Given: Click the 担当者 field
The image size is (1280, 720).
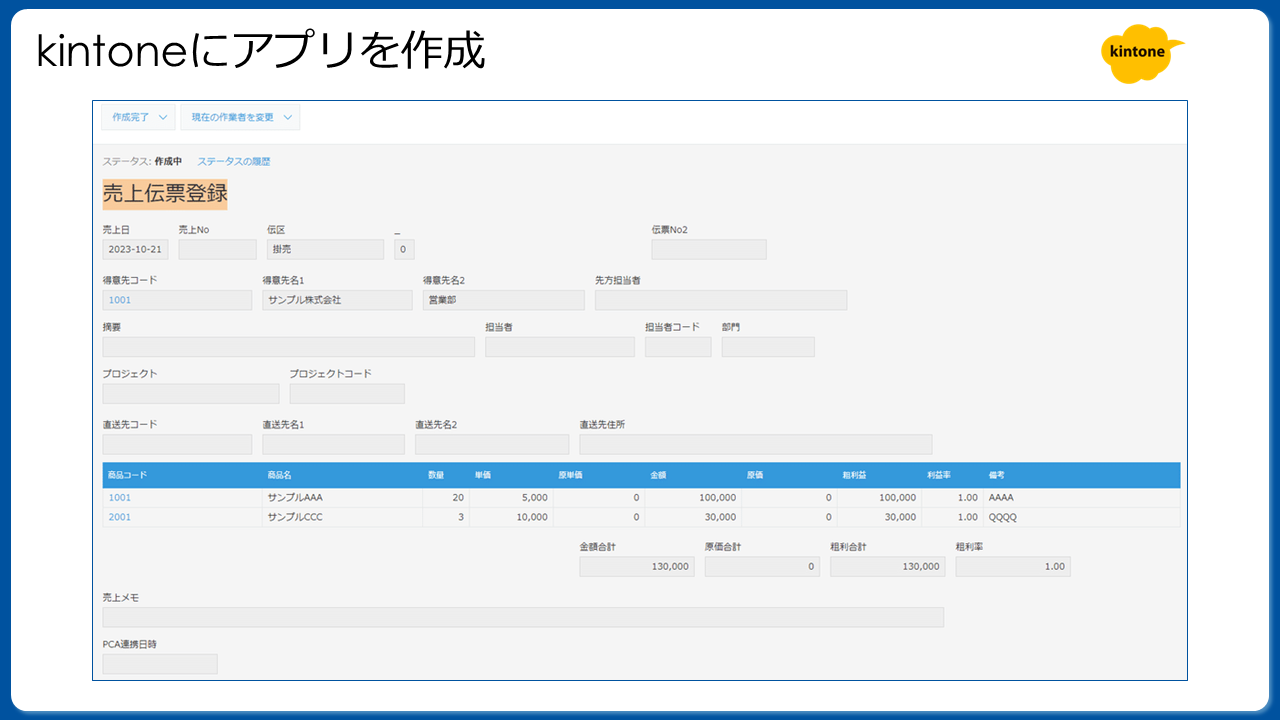Looking at the screenshot, I should [560, 347].
